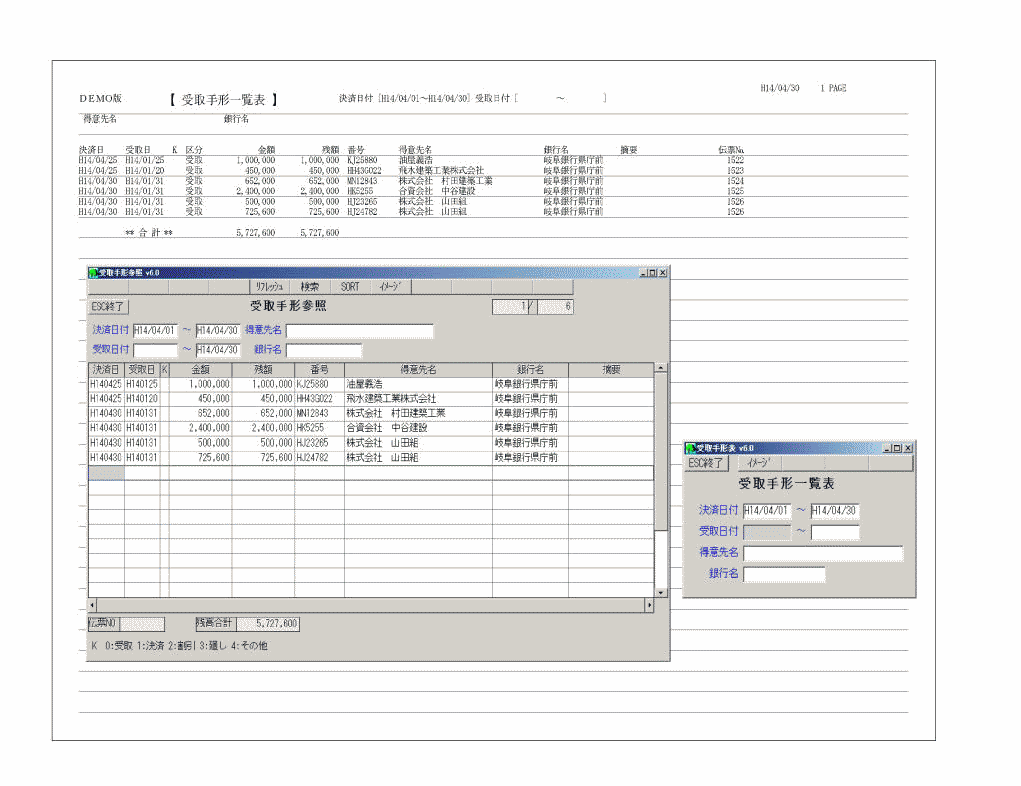This screenshot has width=1021, height=786.
Task: Click the grid horizontal scrollbar right arrow
Action: (649, 605)
